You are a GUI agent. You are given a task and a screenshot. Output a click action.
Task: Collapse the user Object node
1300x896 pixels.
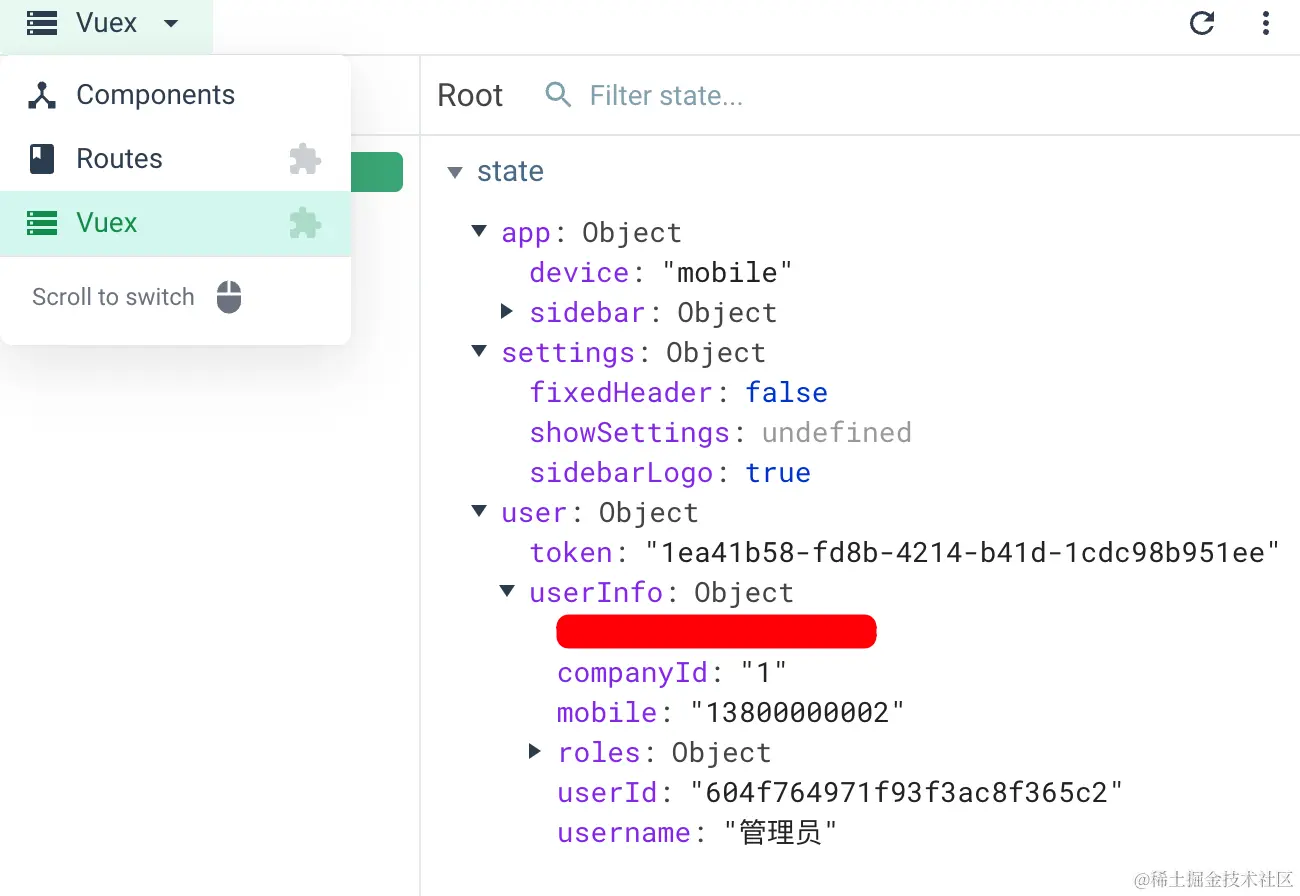coord(479,512)
